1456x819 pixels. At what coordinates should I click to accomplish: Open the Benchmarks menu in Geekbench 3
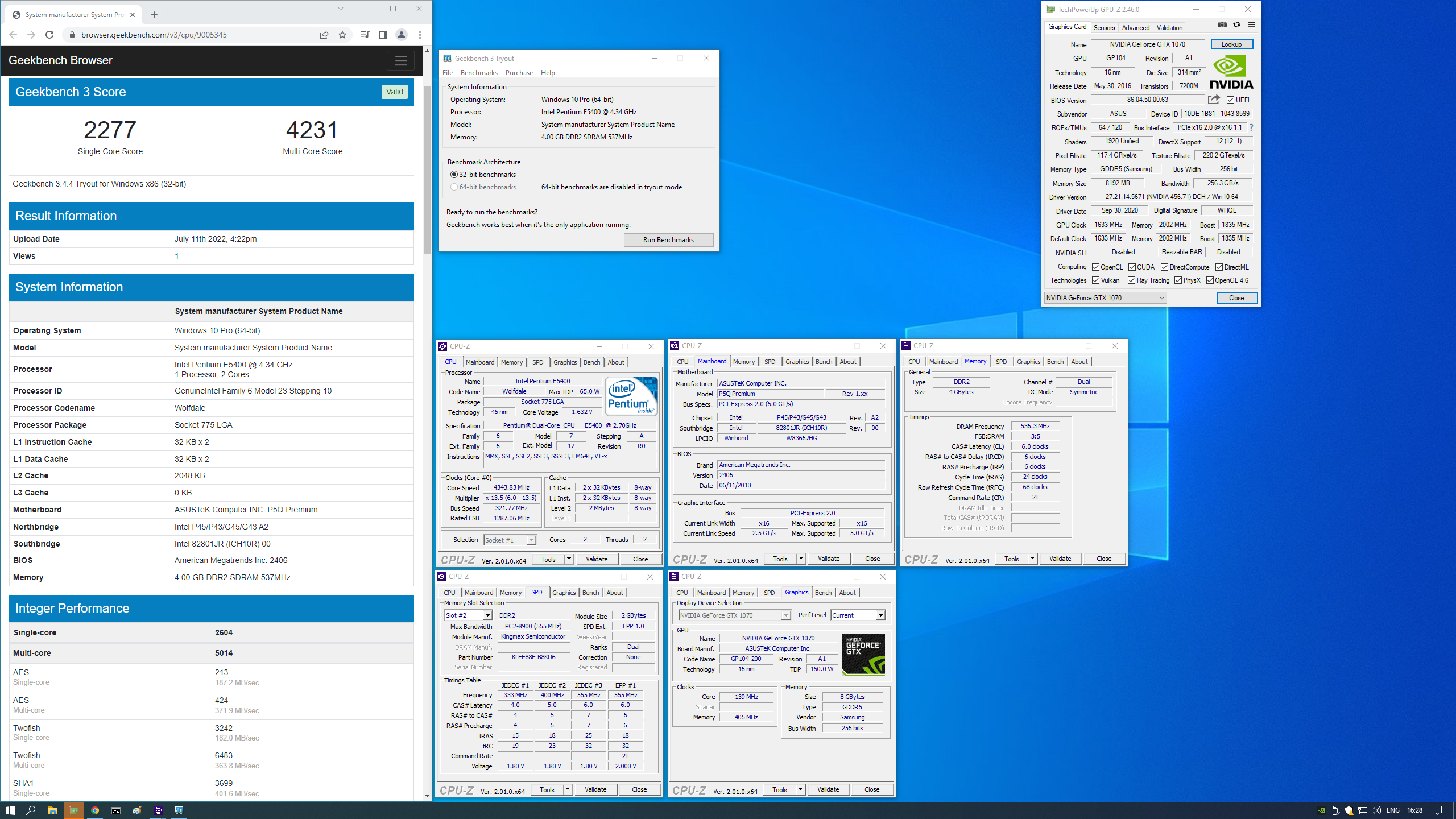click(479, 73)
